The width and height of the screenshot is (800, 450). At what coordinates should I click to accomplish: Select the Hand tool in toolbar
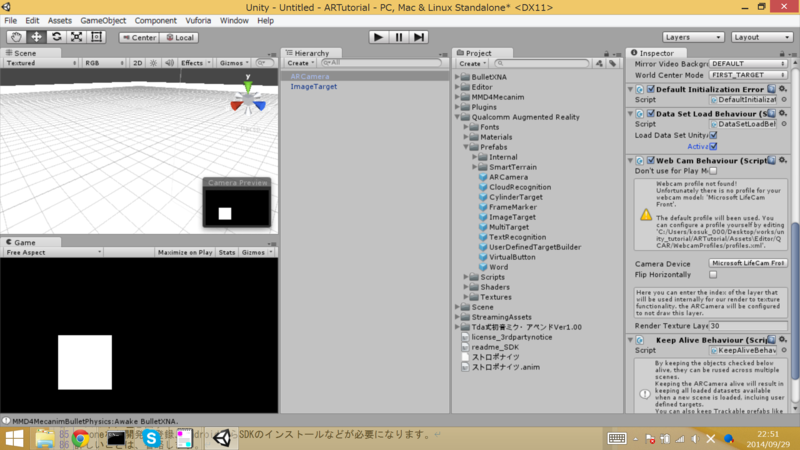16,37
